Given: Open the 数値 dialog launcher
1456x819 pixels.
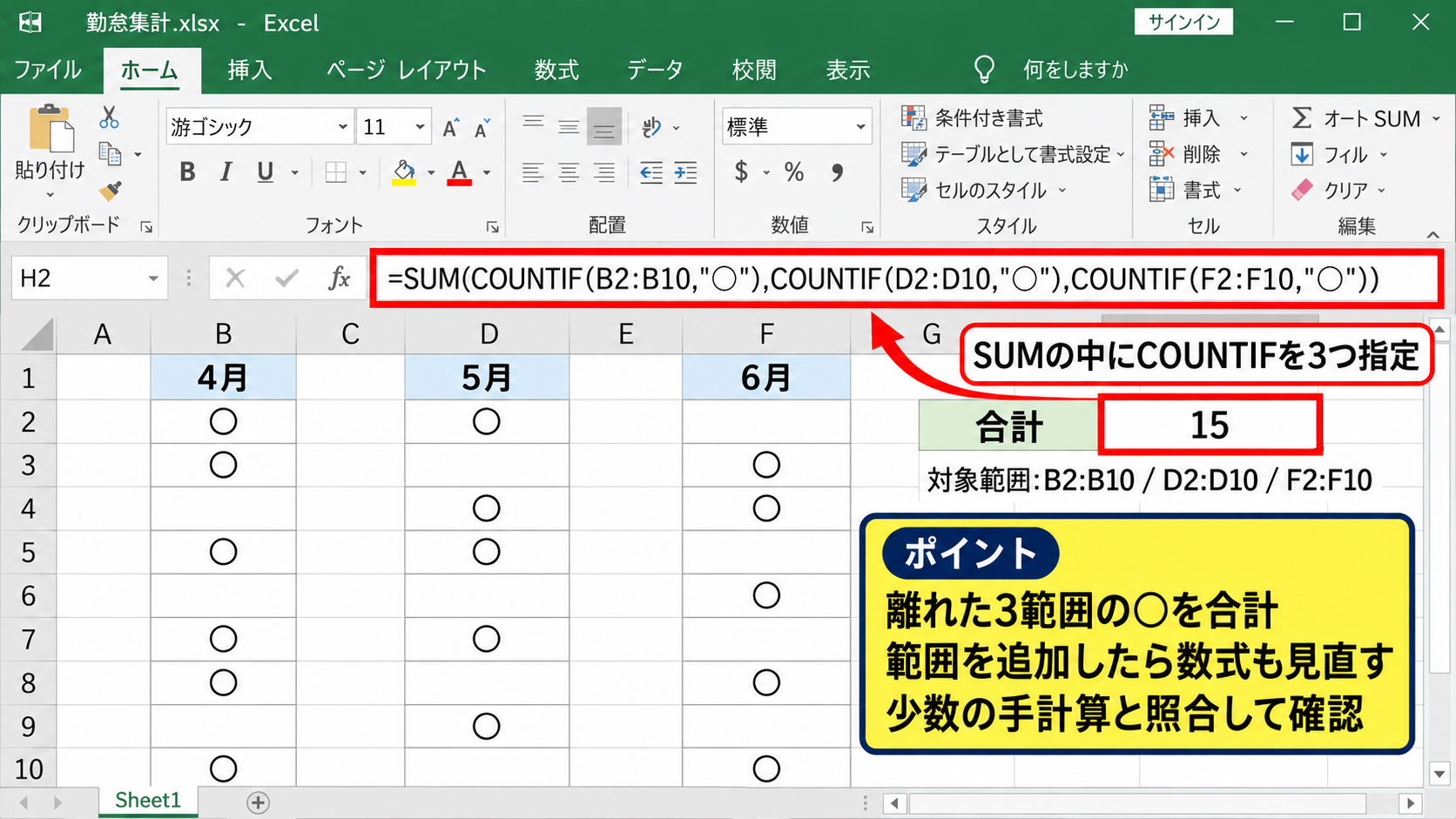Looking at the screenshot, I should pyautogui.click(x=867, y=227).
